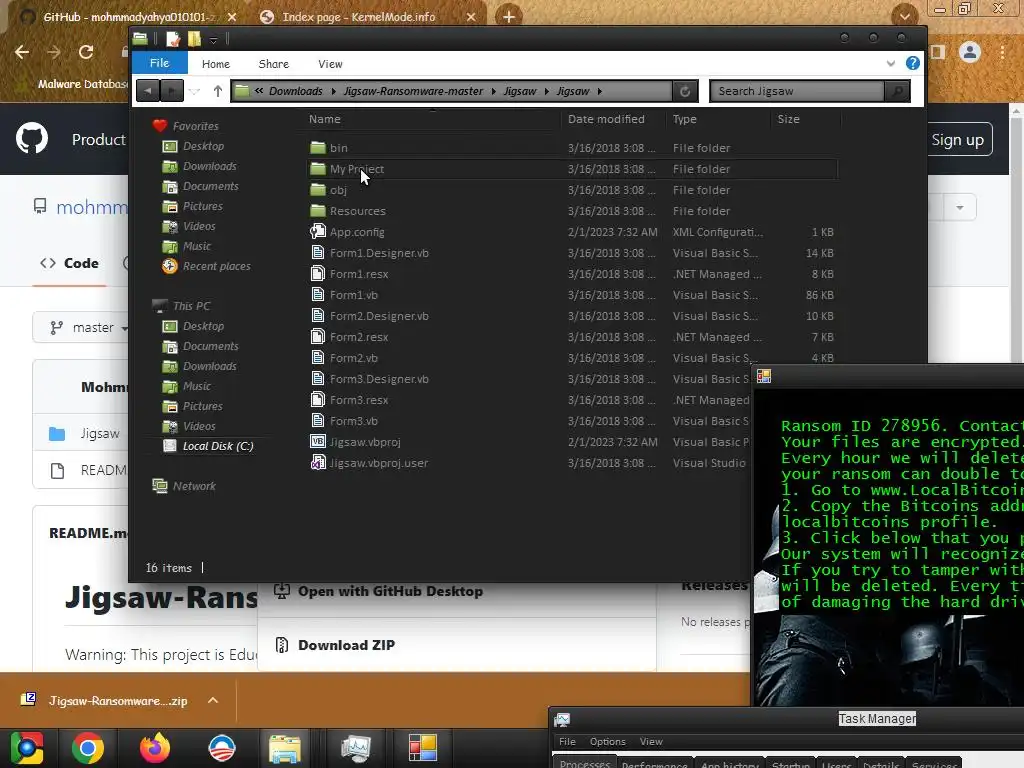The width and height of the screenshot is (1024, 768).
Task: Open Firefox from the taskbar
Action: (155, 748)
